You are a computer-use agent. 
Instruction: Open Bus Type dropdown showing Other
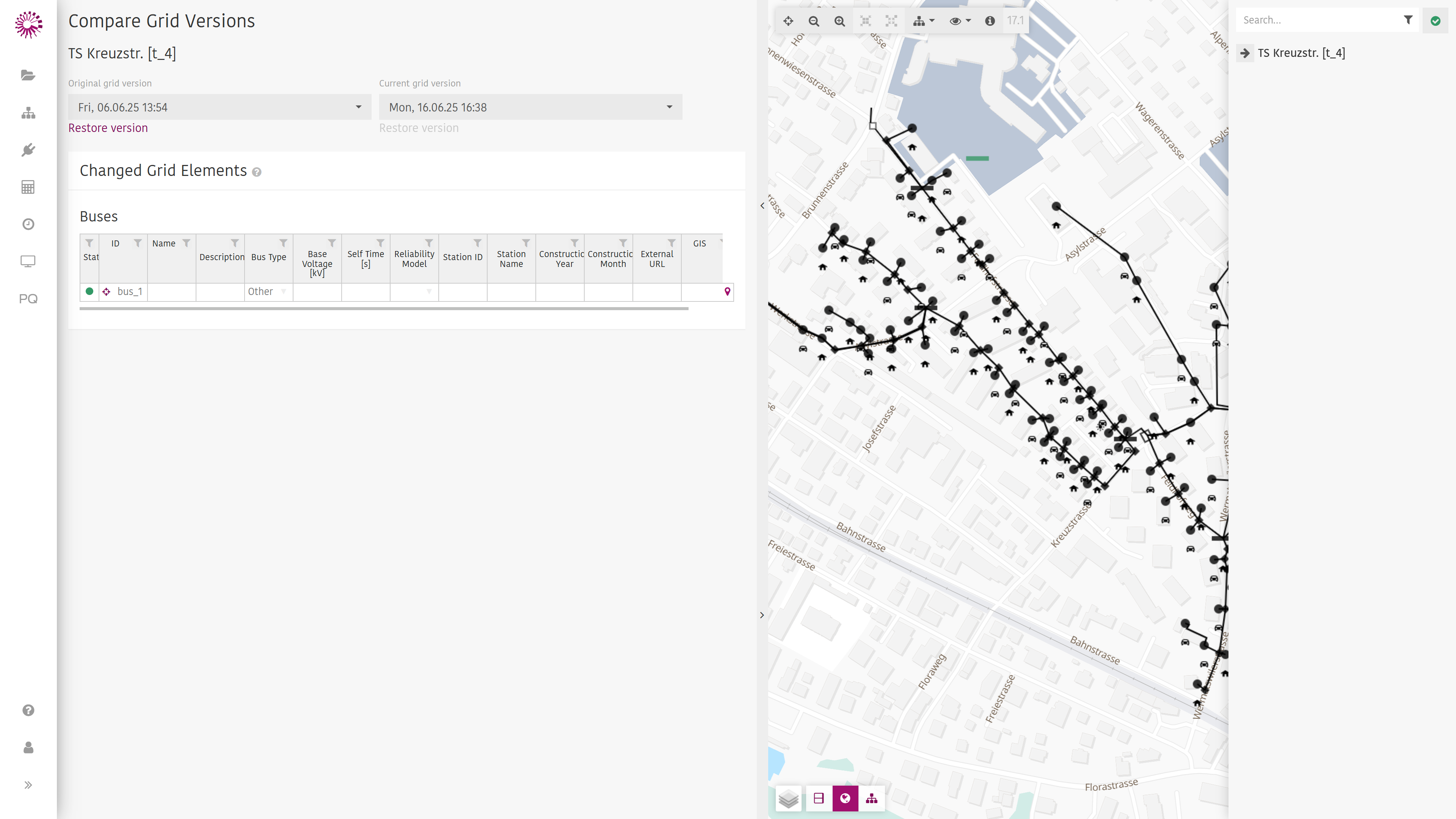(x=268, y=292)
